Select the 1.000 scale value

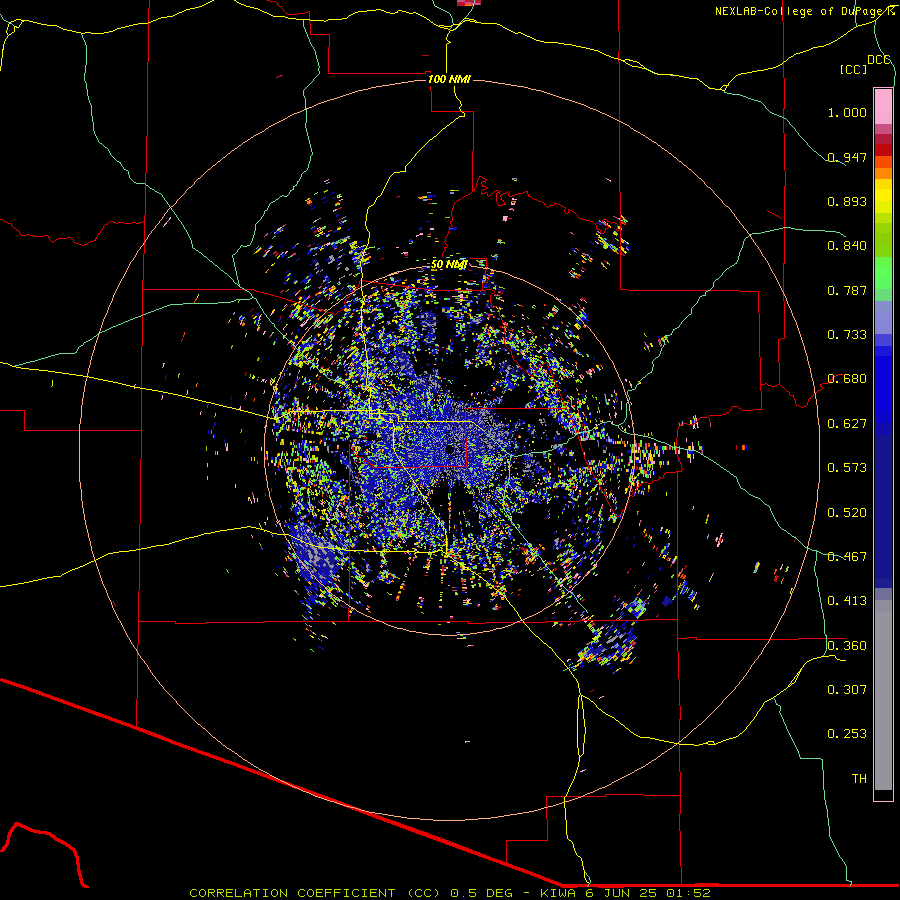[x=847, y=112]
